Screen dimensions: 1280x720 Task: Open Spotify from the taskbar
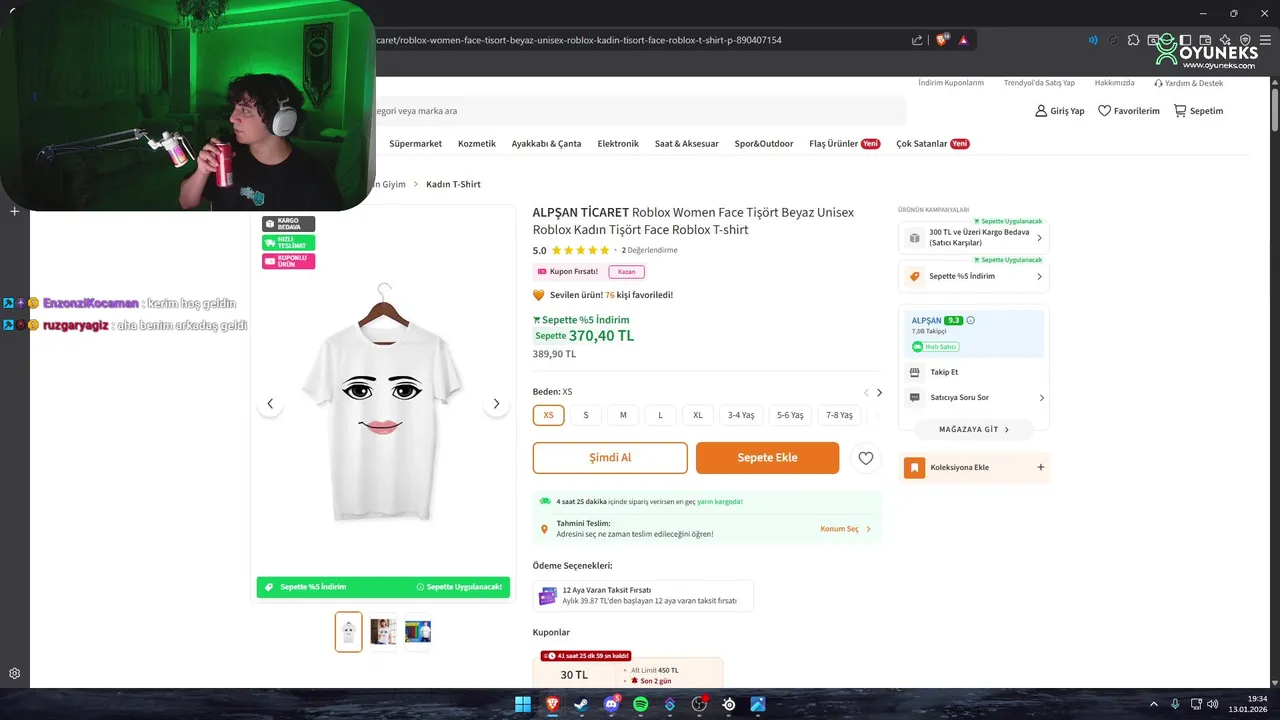[641, 704]
